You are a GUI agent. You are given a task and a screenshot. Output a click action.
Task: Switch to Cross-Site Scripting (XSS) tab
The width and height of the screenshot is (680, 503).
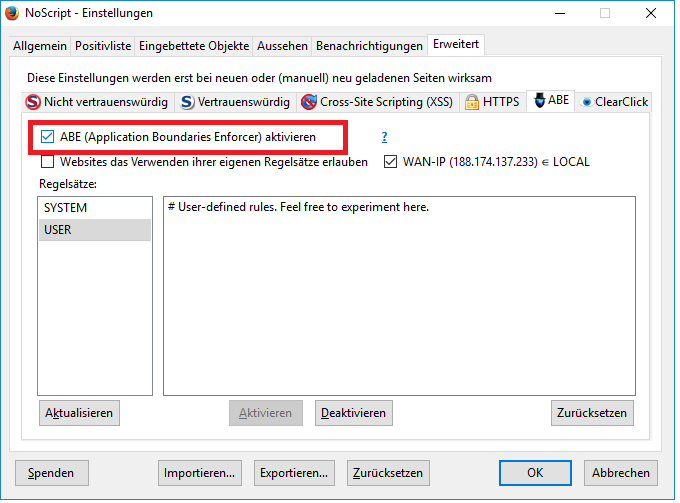pyautogui.click(x=376, y=102)
